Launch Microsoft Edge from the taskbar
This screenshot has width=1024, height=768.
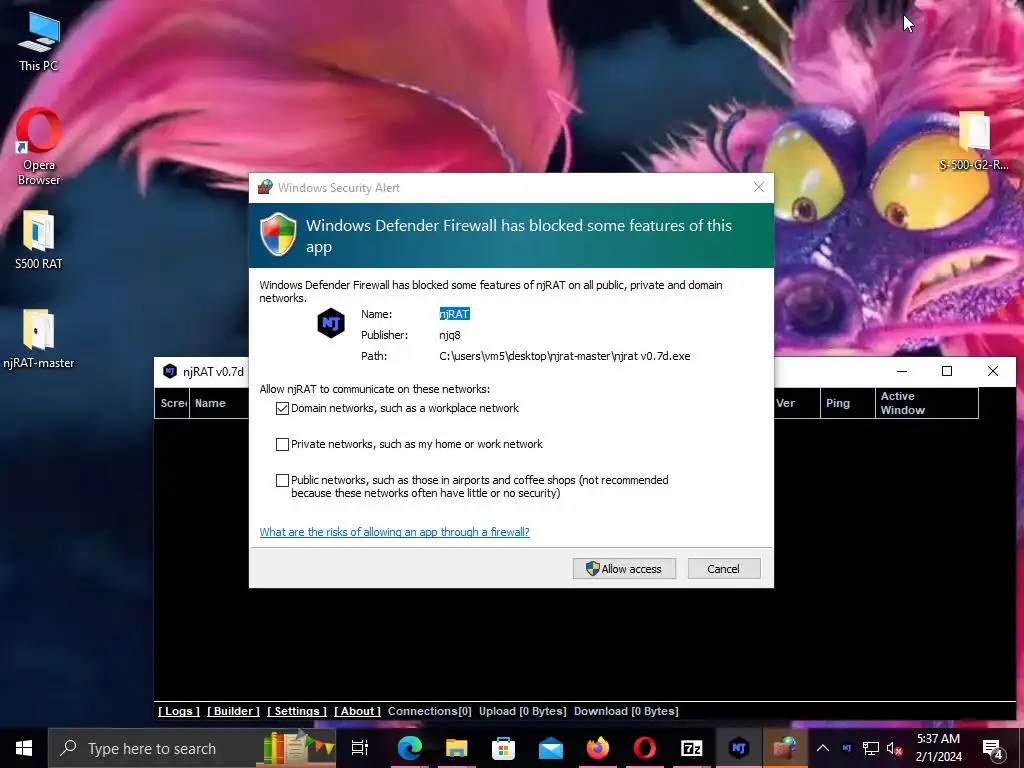[x=409, y=748]
